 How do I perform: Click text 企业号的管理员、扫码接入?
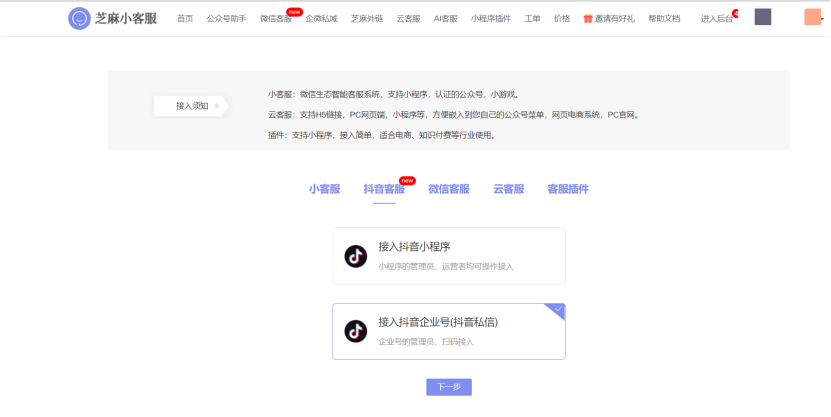coord(426,342)
